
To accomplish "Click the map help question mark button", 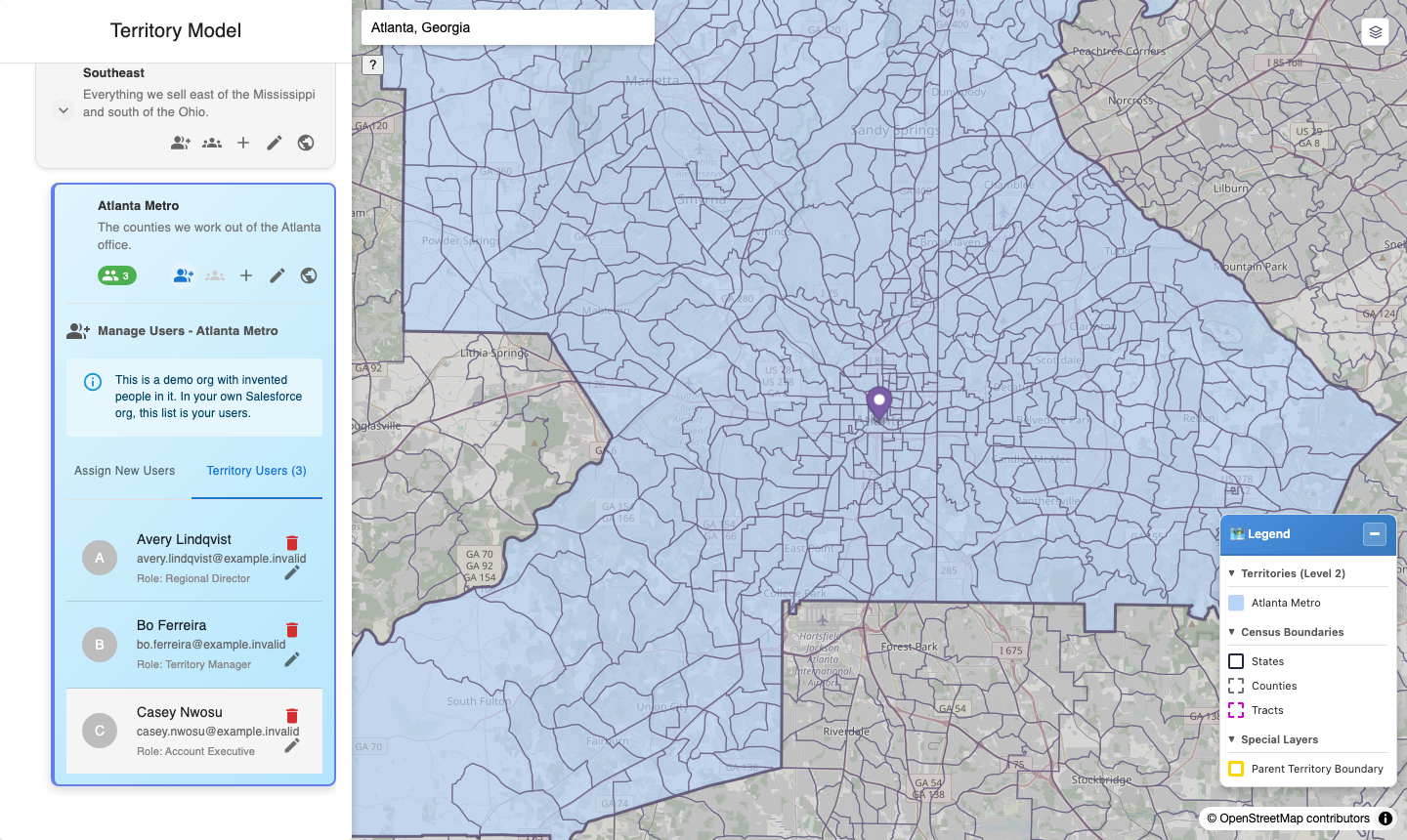I will tap(372, 64).
